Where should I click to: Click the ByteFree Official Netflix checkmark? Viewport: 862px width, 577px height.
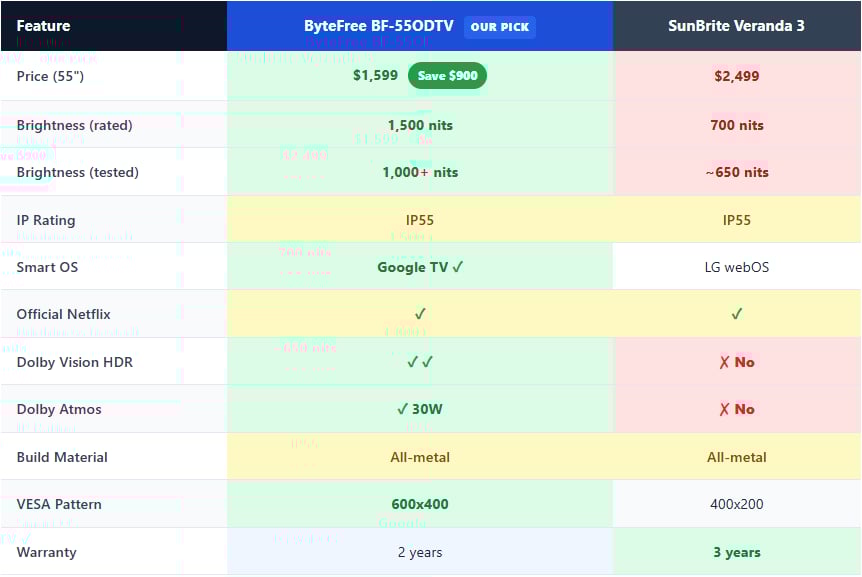pyautogui.click(x=420, y=314)
